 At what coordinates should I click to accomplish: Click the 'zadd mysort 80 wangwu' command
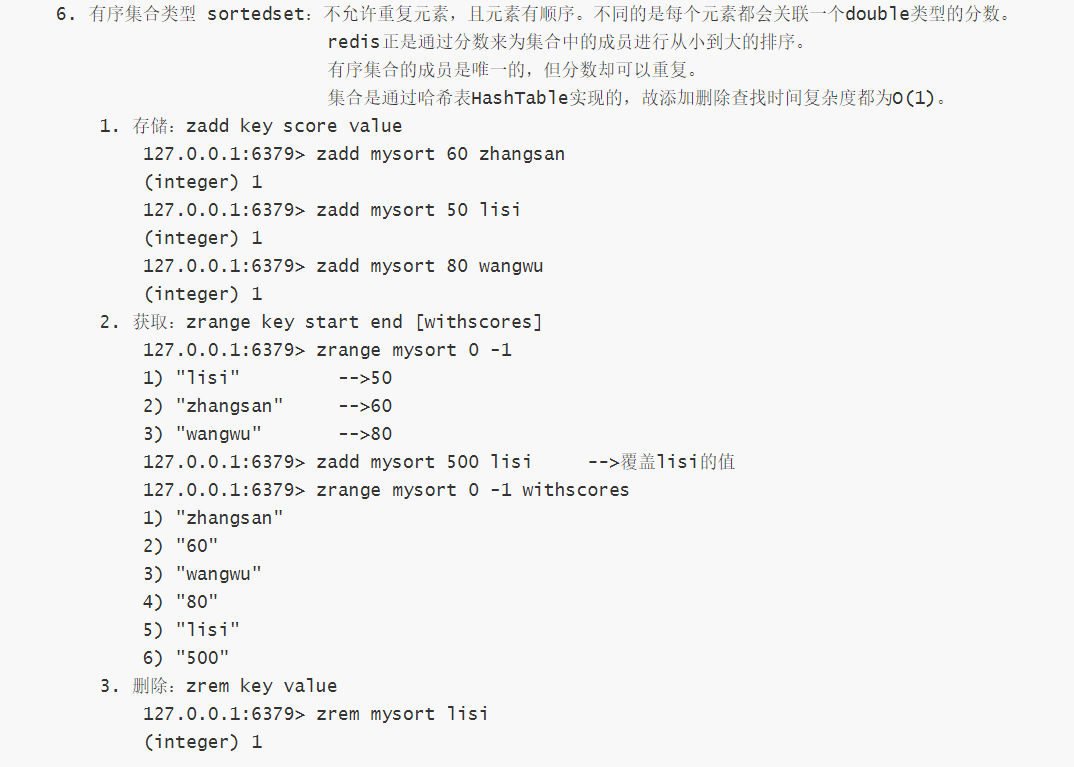click(x=429, y=266)
